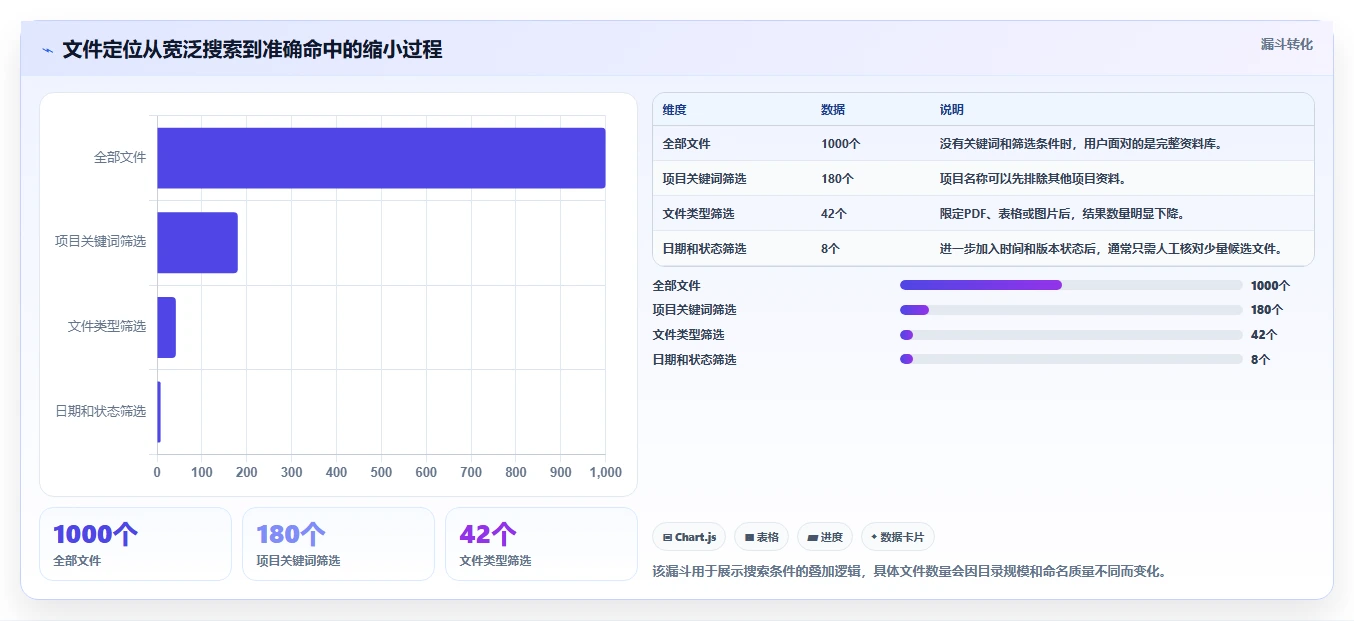The image size is (1354, 621).
Task: Open the 1000个 全部文件 stat card
Action: [x=135, y=544]
